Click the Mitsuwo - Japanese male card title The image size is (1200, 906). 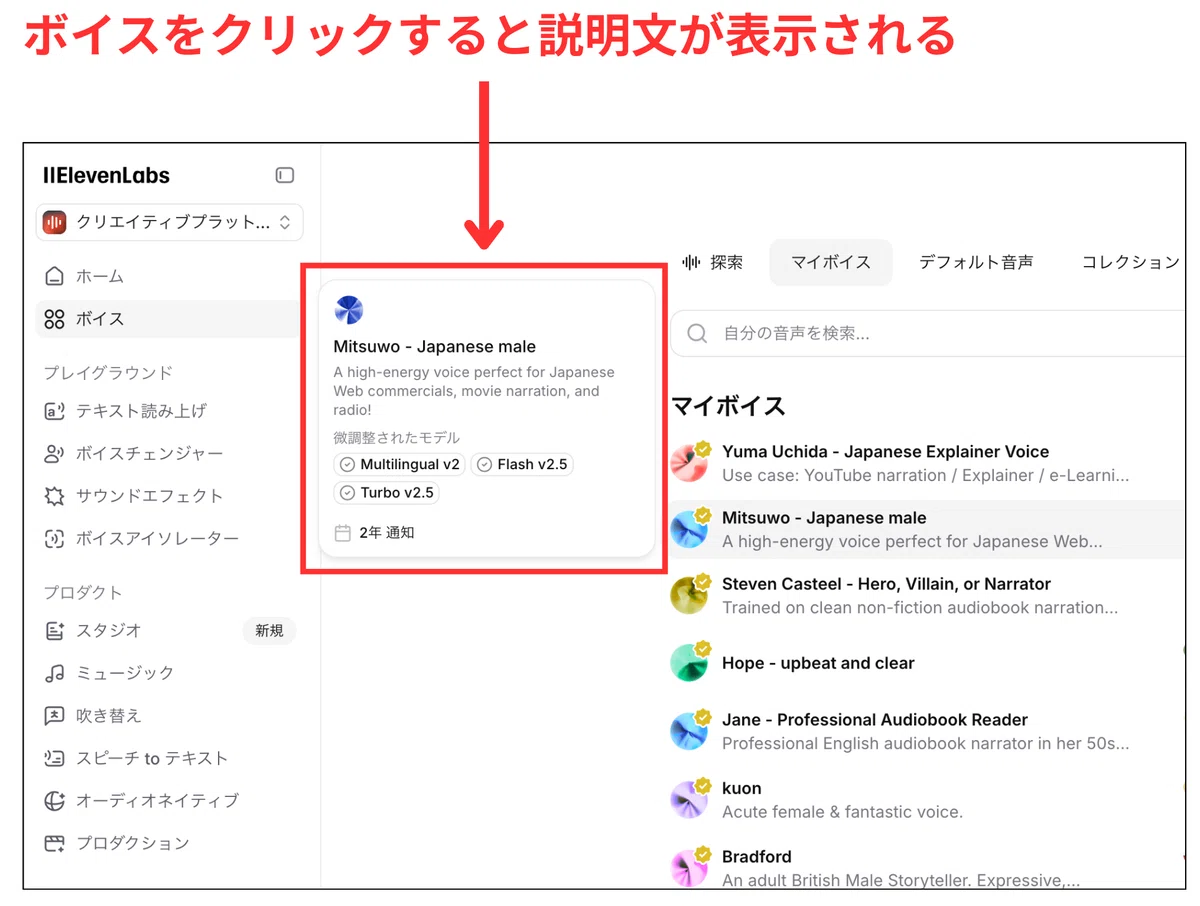point(435,347)
